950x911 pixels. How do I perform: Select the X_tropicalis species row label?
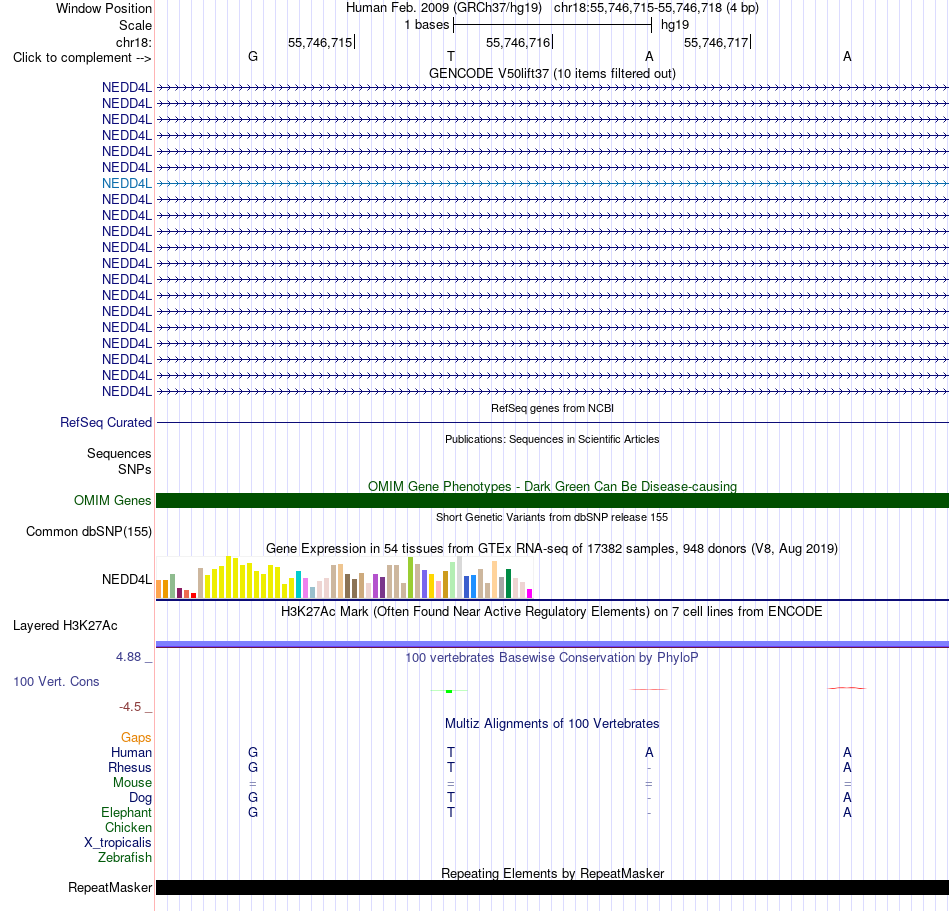(118, 843)
